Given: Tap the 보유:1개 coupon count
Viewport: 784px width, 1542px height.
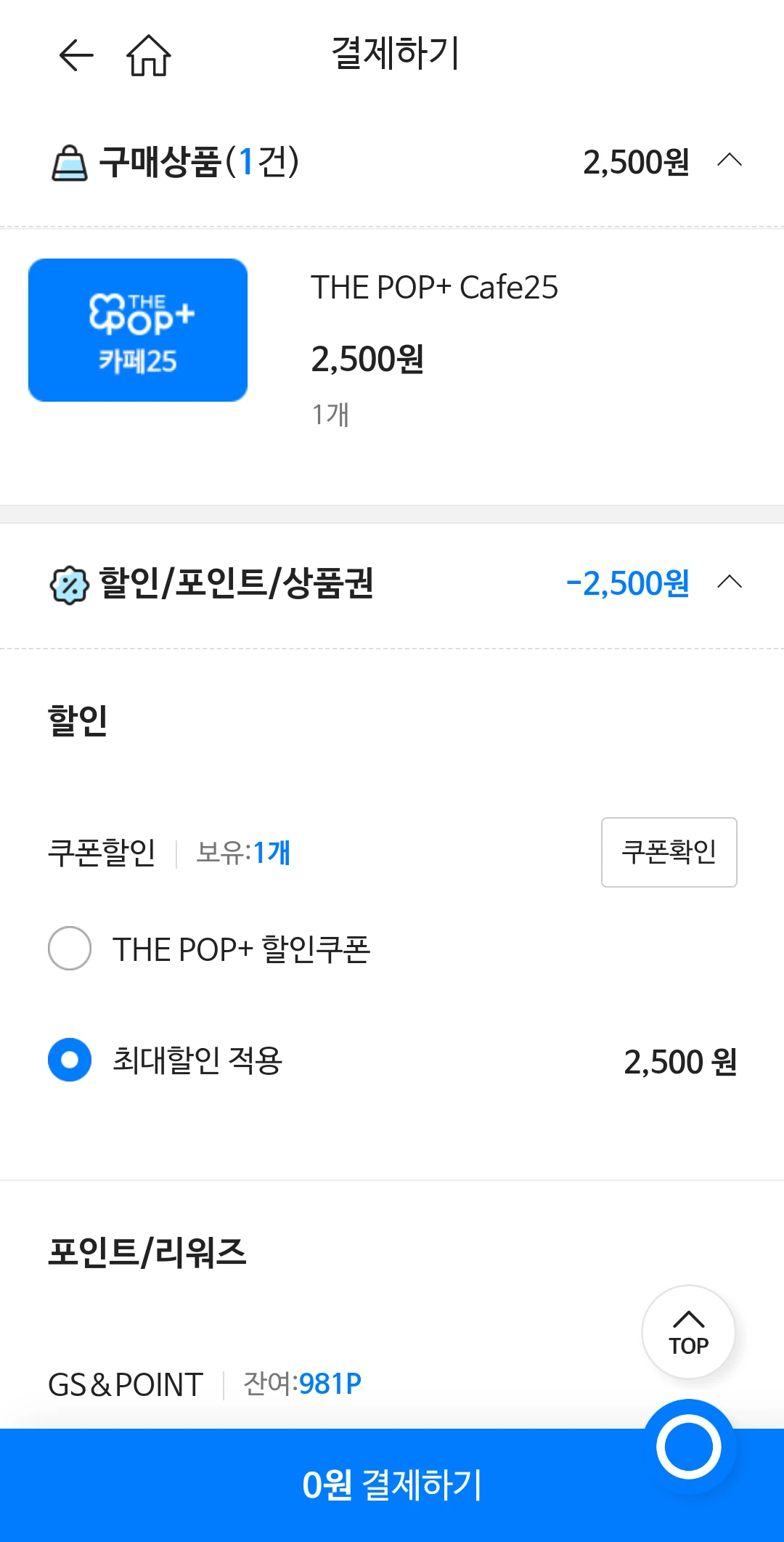Looking at the screenshot, I should (x=243, y=852).
